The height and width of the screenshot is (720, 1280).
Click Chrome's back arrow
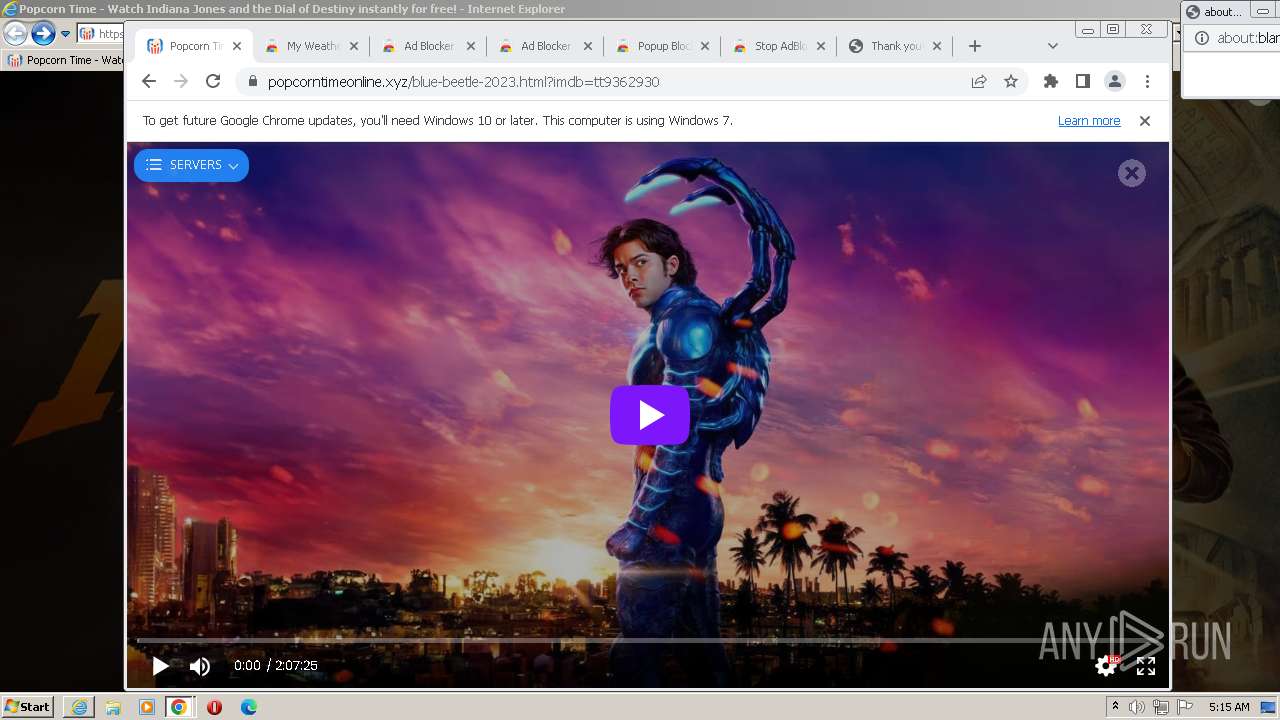149,81
